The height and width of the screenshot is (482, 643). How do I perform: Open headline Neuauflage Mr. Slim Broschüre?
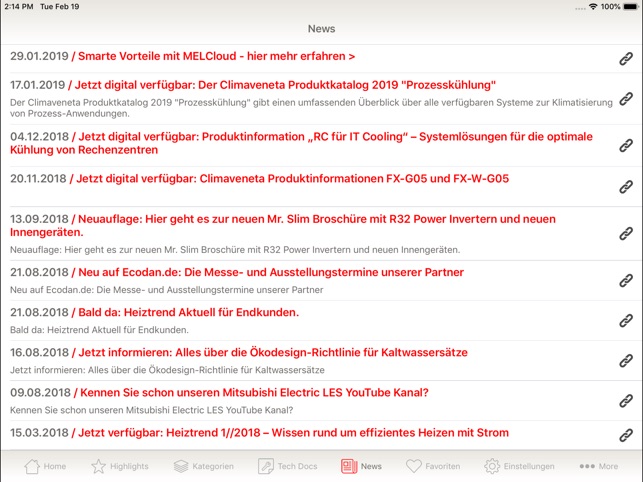283,226
